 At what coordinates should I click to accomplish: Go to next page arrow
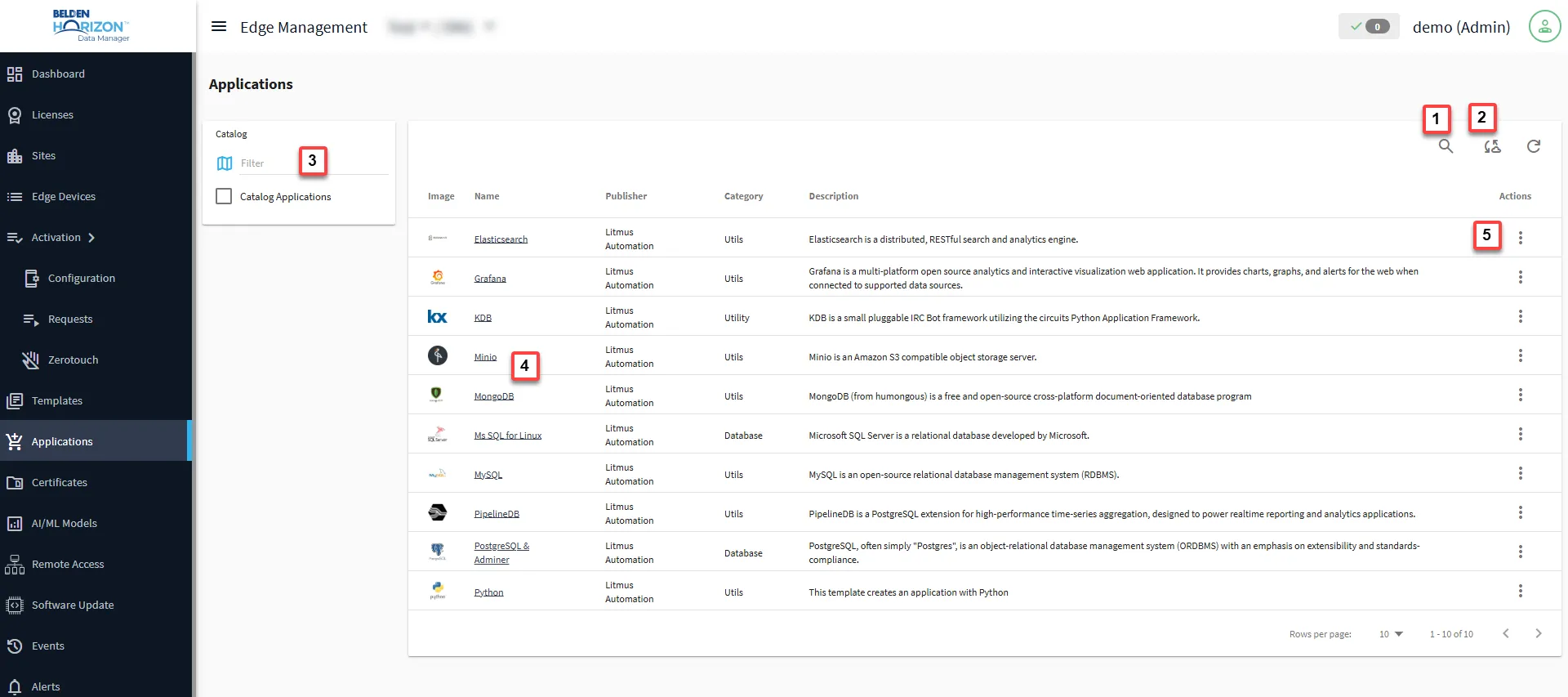(x=1538, y=633)
